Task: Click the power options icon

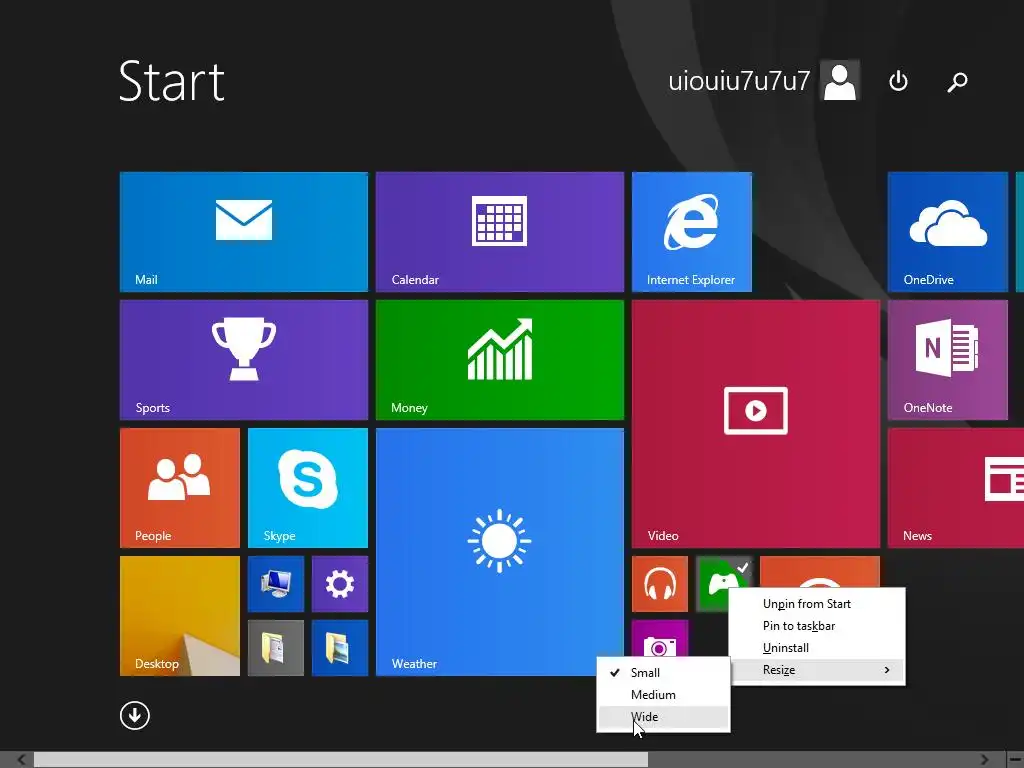Action: (x=899, y=81)
